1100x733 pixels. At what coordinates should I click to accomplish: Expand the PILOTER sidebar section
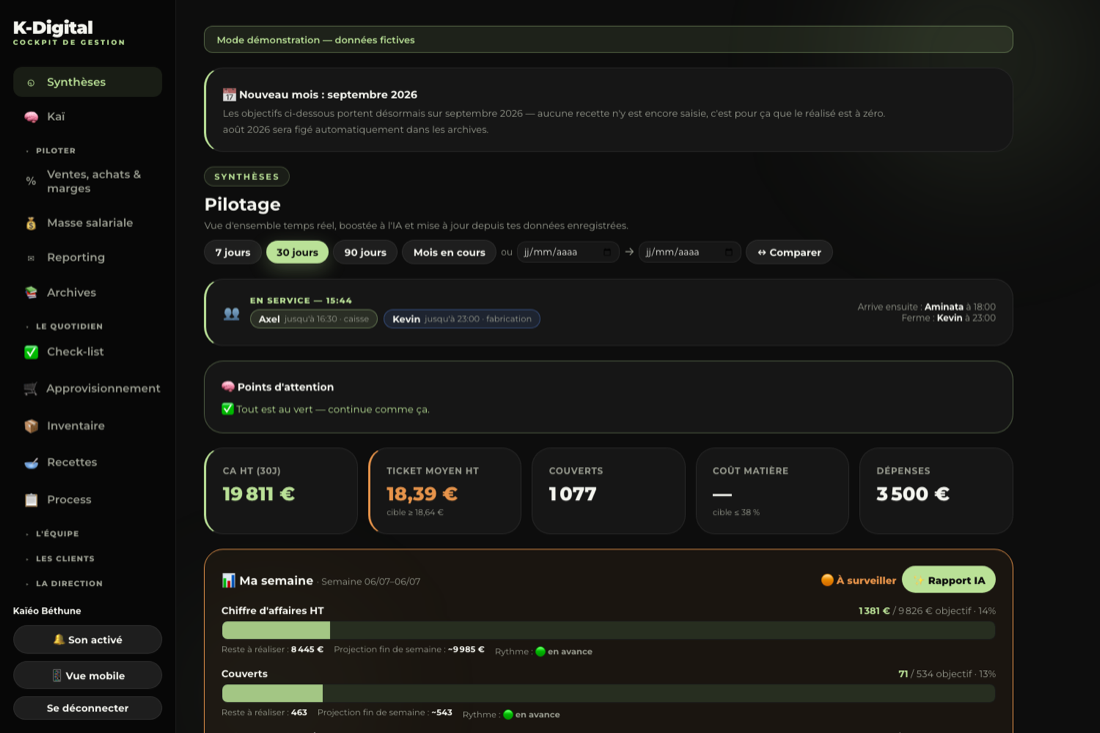pyautogui.click(x=55, y=151)
